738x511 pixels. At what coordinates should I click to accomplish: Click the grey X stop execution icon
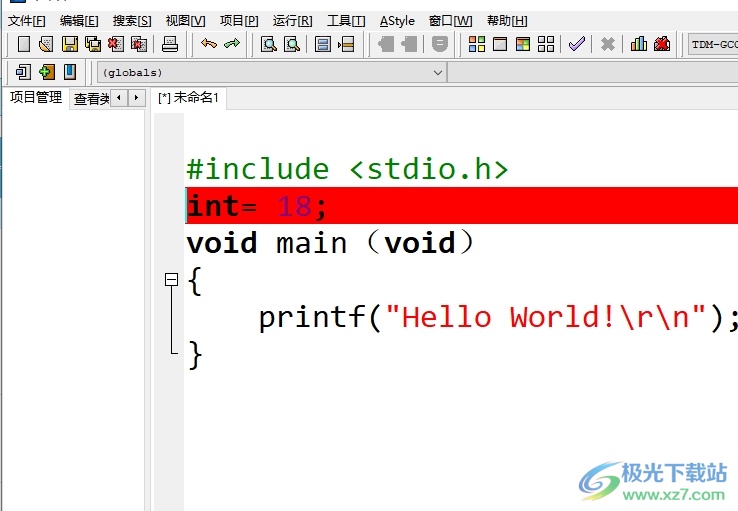[x=608, y=44]
